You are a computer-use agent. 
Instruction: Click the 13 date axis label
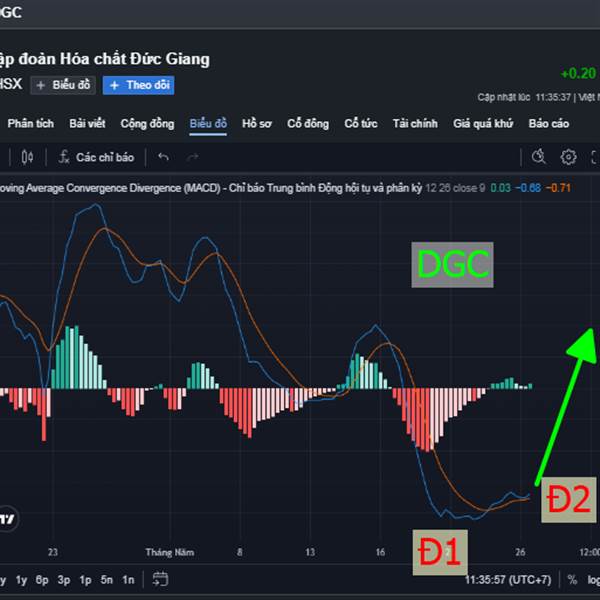310,552
